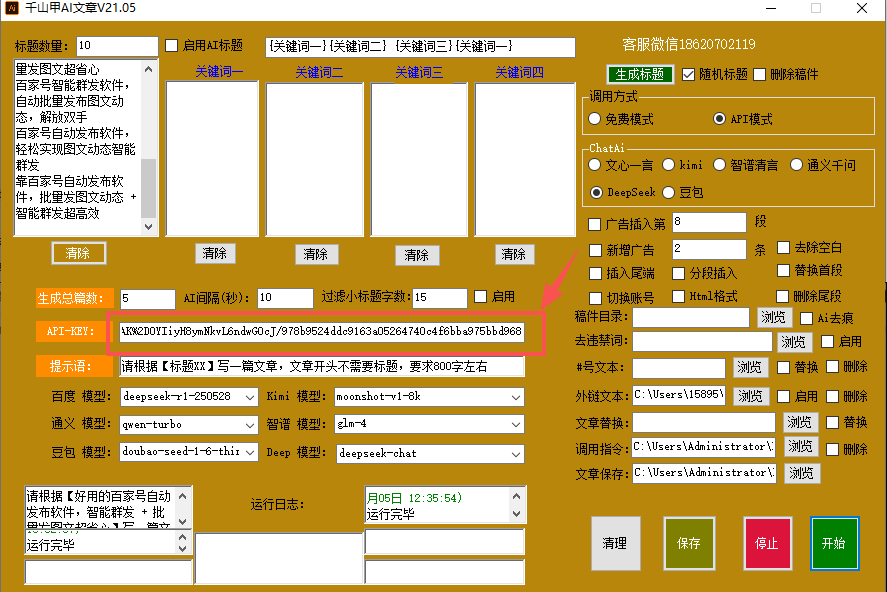Tick the Ai去痕 checkbox
Viewport: 887px width, 592px height.
[x=807, y=318]
